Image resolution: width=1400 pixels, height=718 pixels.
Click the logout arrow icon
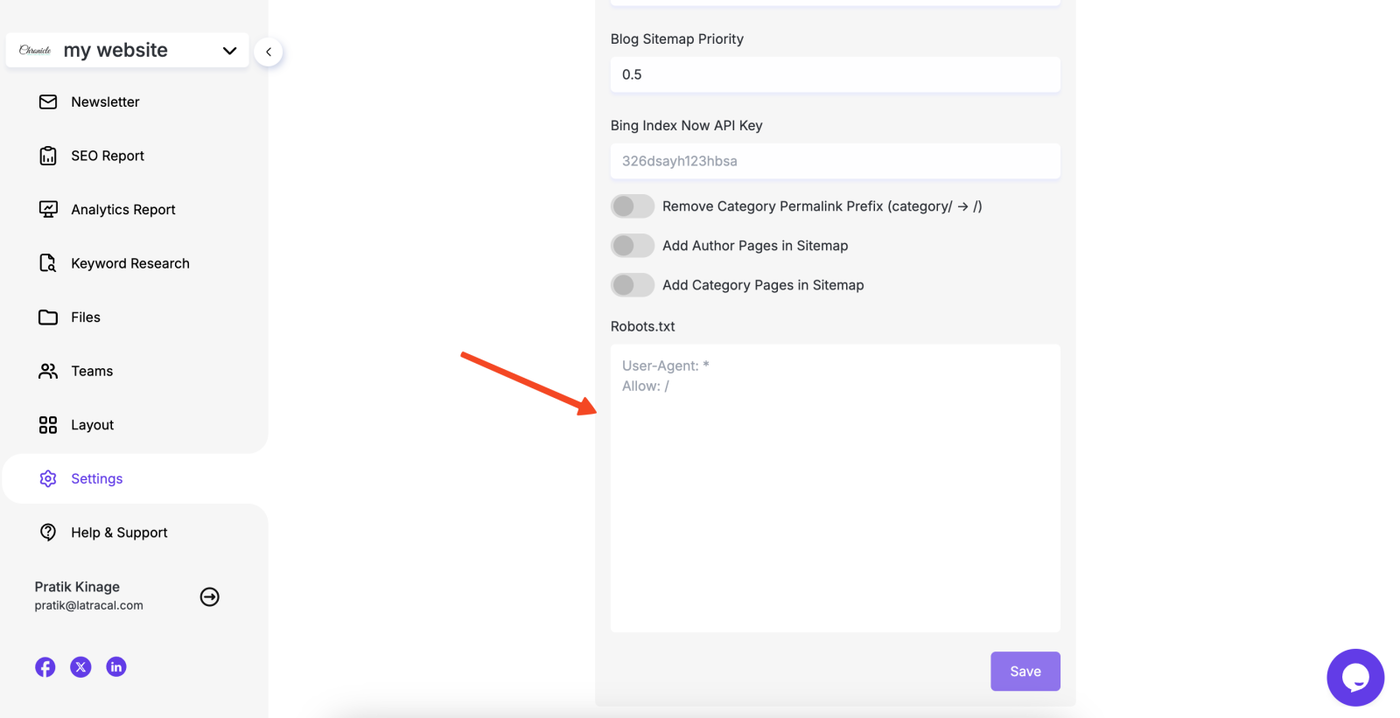pos(209,597)
